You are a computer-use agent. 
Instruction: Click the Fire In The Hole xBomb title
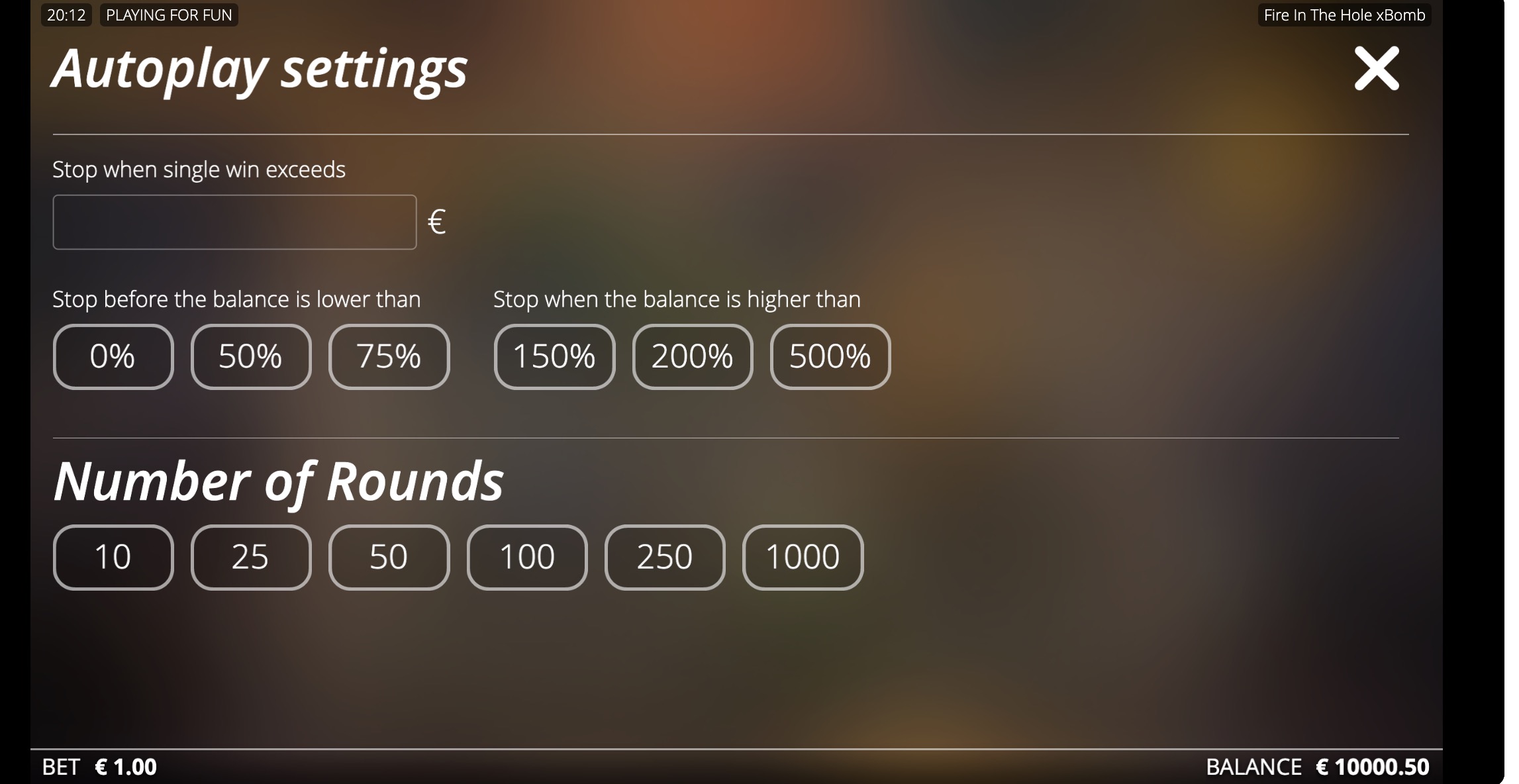click(1344, 15)
